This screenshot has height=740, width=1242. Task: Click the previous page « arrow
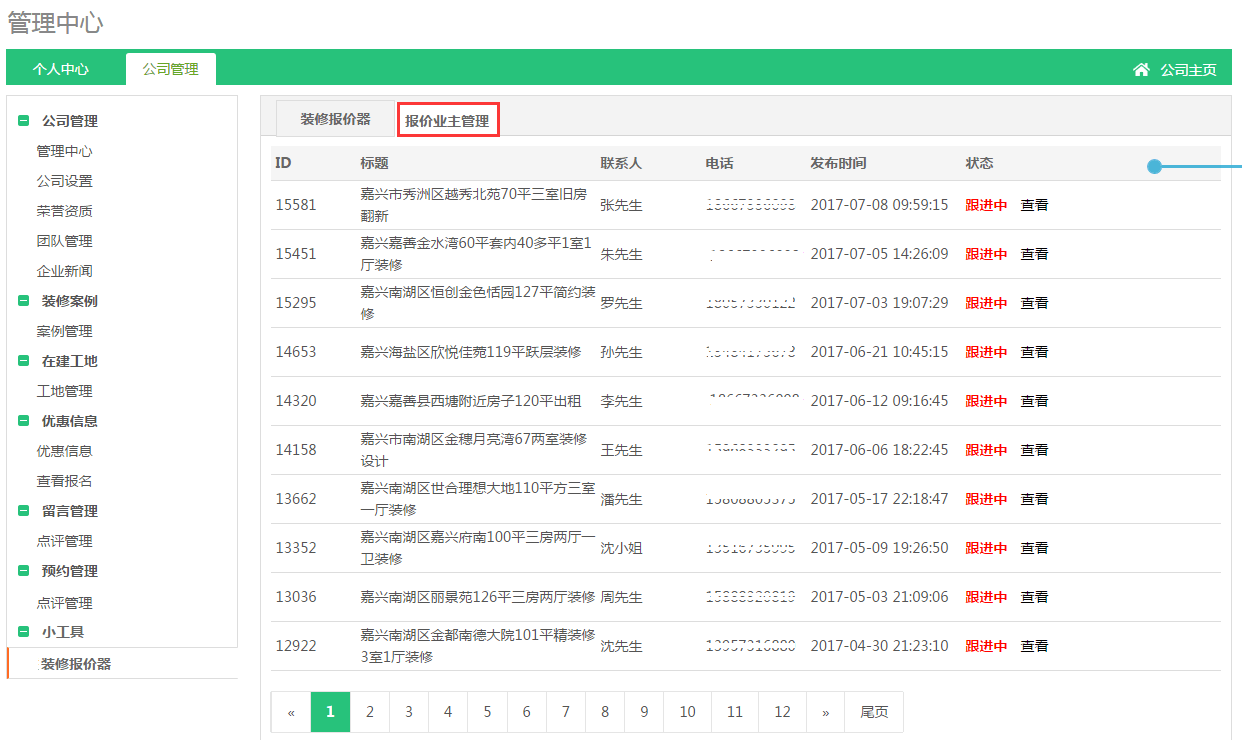coord(291,712)
